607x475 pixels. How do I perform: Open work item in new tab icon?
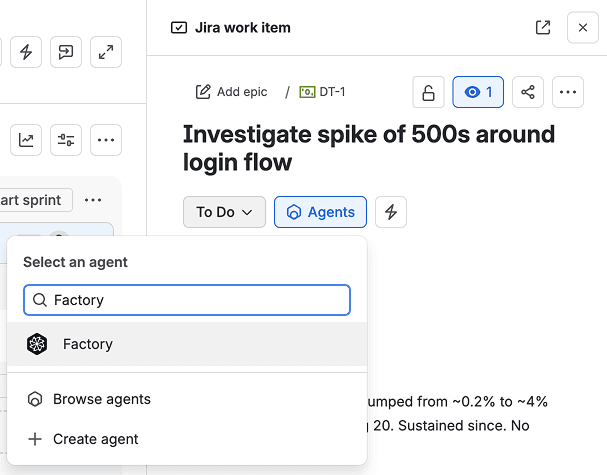(543, 27)
